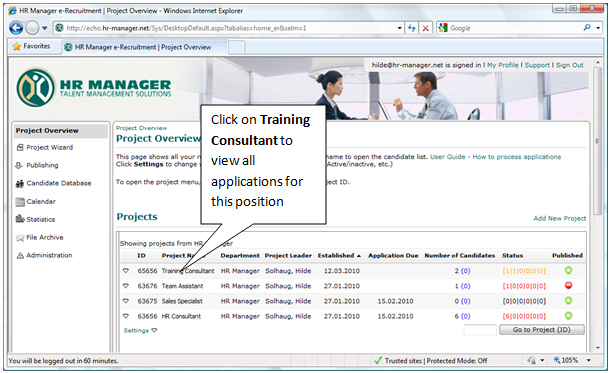Screen dimensions: 611x373
Task: Open the address bar history dropdown
Action: click(399, 28)
